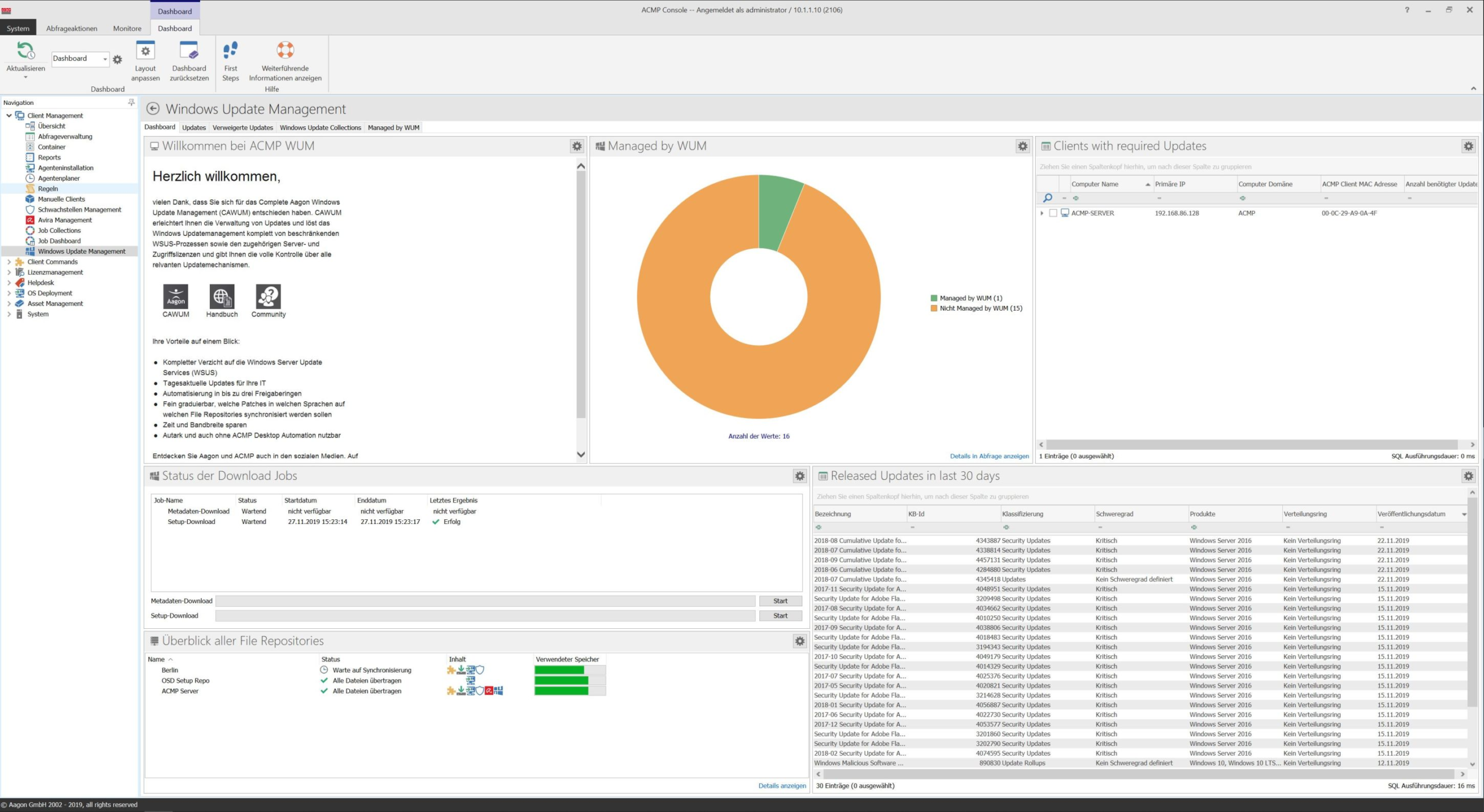Open settings gear of Managed by WUM panel
The height and width of the screenshot is (812, 1484).
click(x=1023, y=146)
